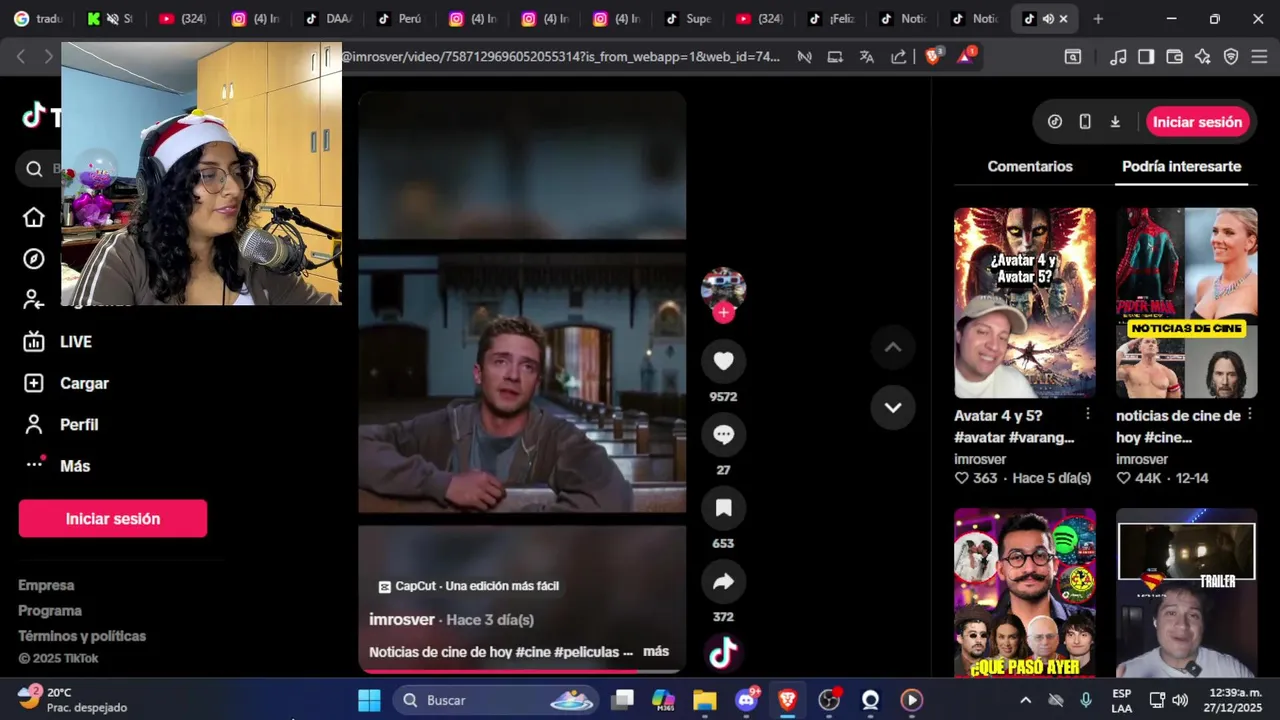This screenshot has height=720, width=1280.
Task: Open File Explorer from the taskbar
Action: tap(704, 700)
